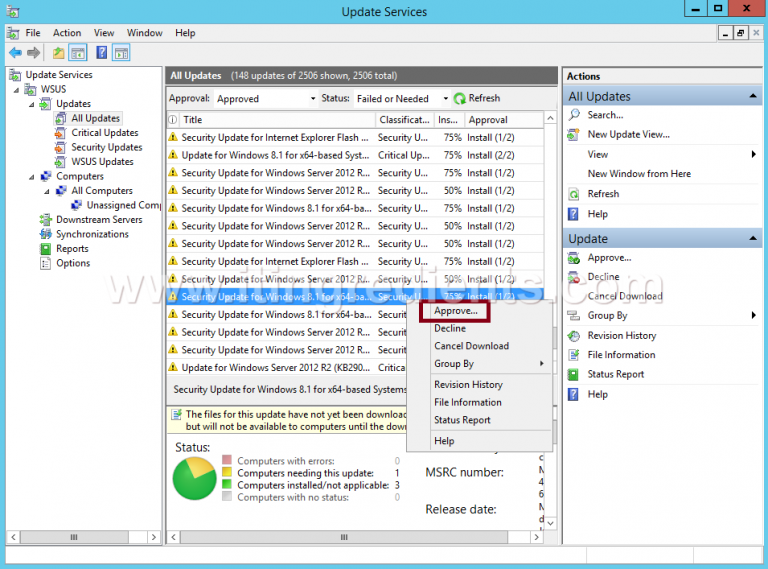
Task: Open the Action menu
Action: 67,33
